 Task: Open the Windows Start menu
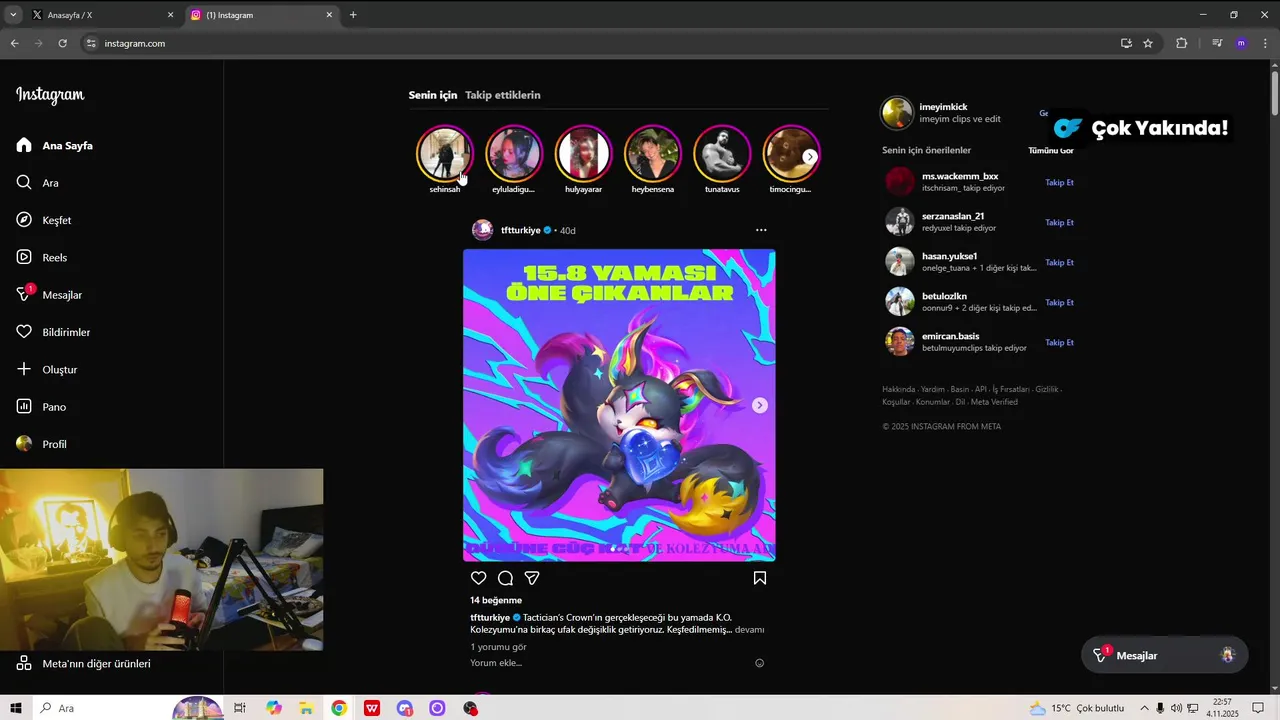15,708
